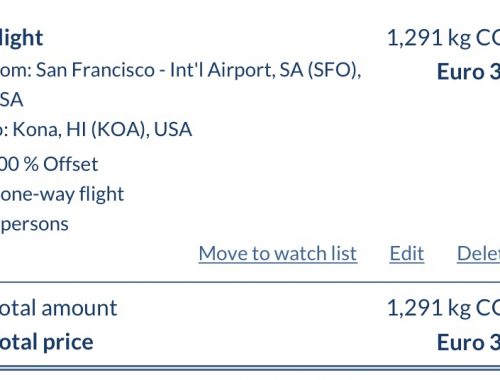Click the Euro price under the flight's CO2 value
Viewport: 500px width, 380px height.
(468, 72)
